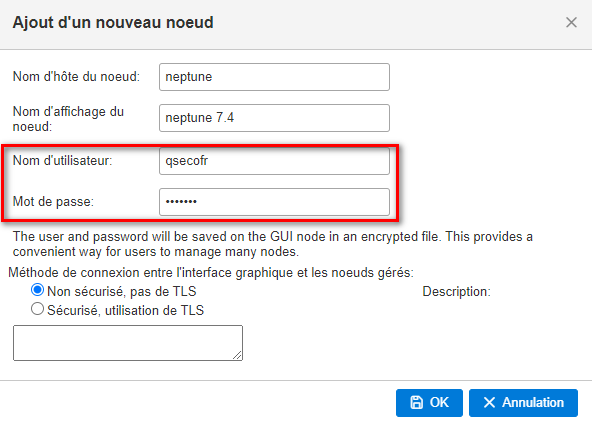Focus the node hostname field containing neptune

point(274,77)
